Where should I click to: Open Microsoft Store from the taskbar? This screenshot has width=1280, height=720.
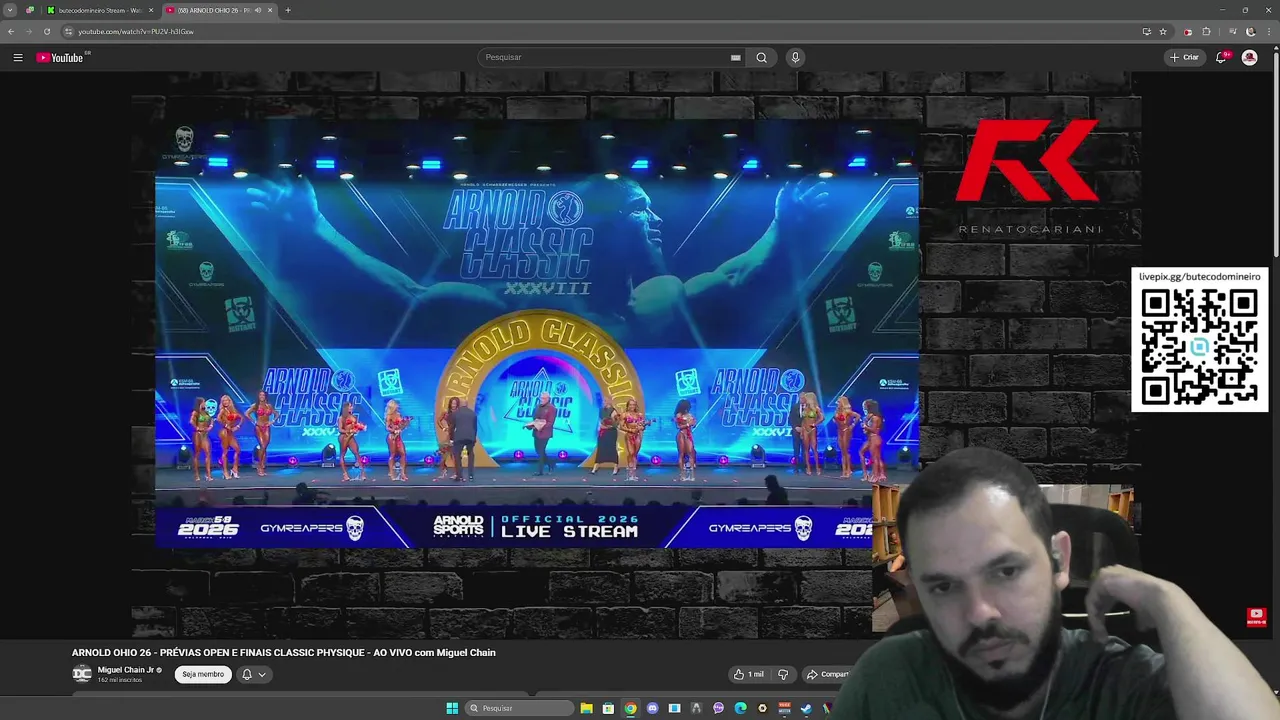pos(608,708)
